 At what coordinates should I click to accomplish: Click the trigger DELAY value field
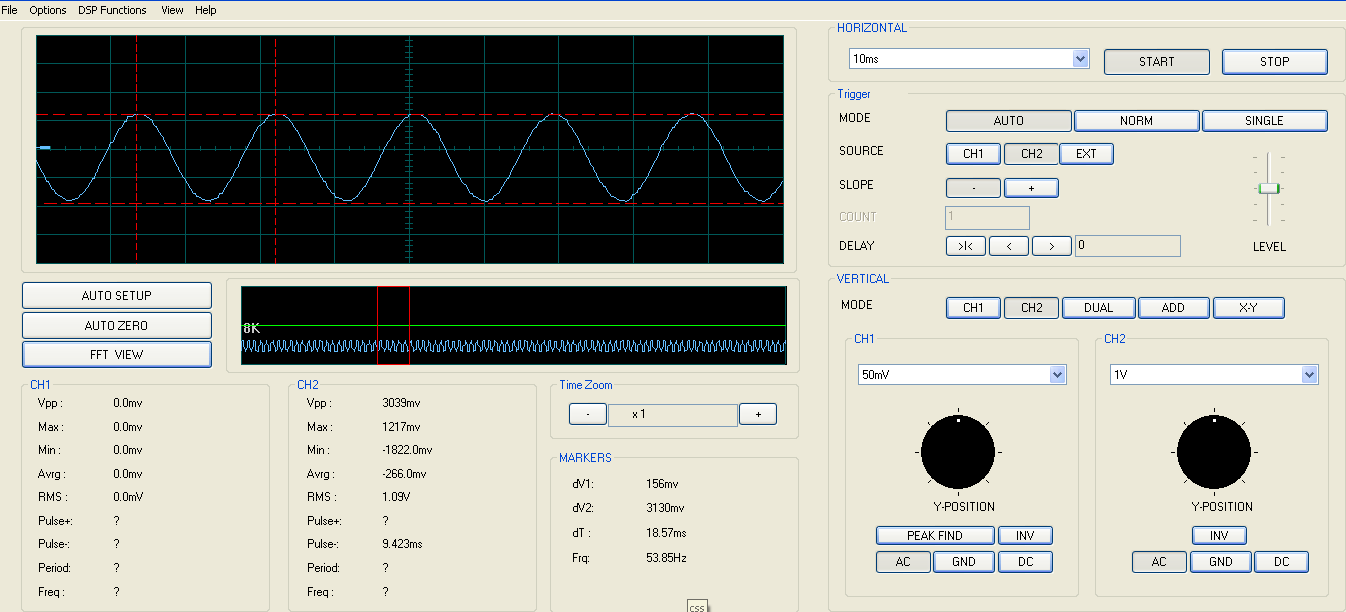[x=1128, y=246]
